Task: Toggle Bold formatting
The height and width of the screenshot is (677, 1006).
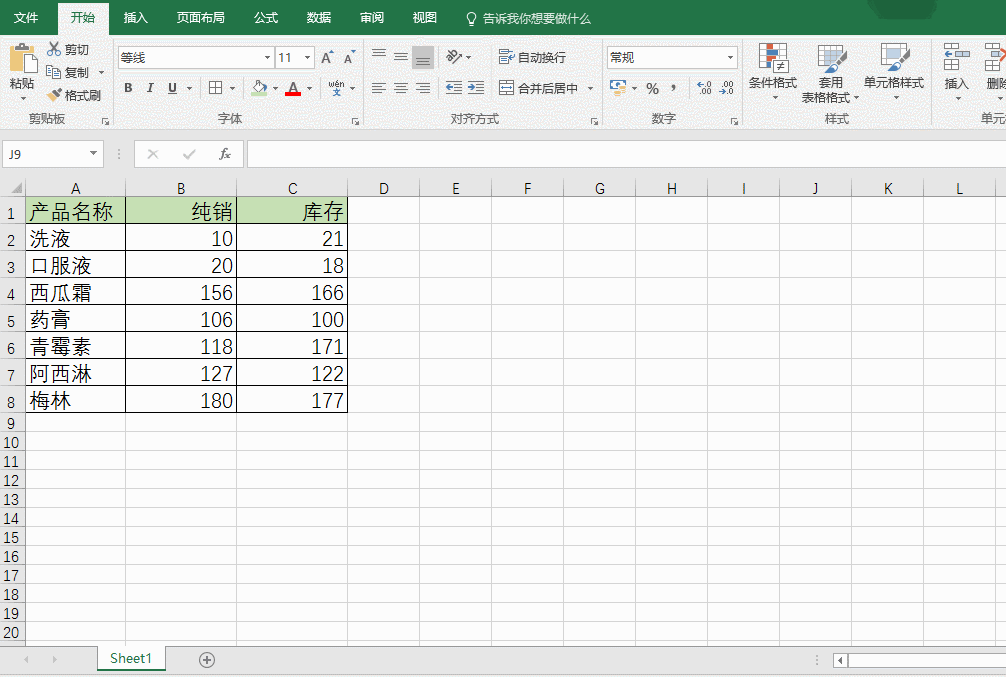Action: click(x=128, y=88)
